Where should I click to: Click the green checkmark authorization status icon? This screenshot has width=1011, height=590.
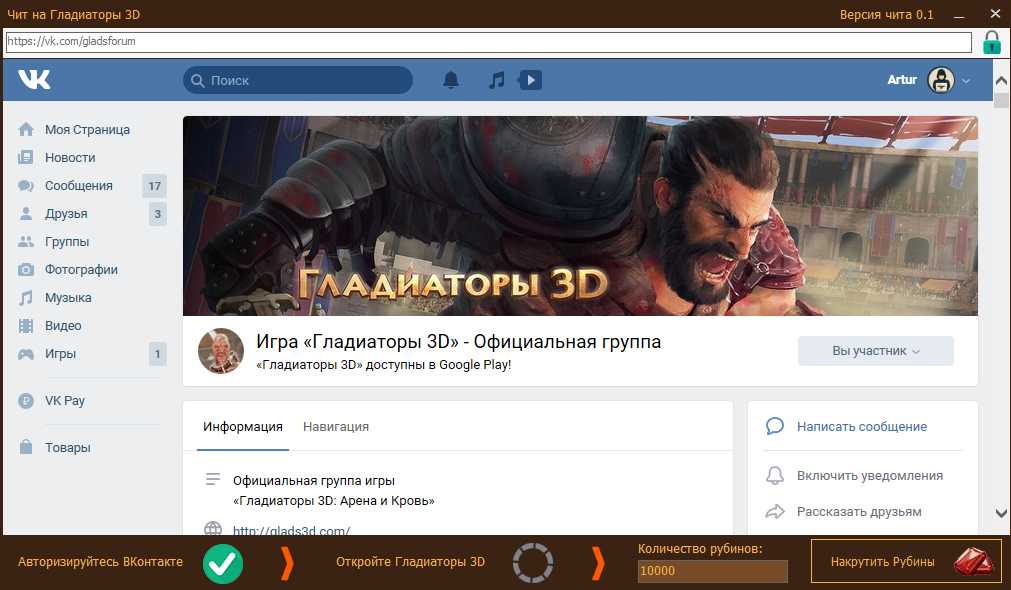point(223,564)
